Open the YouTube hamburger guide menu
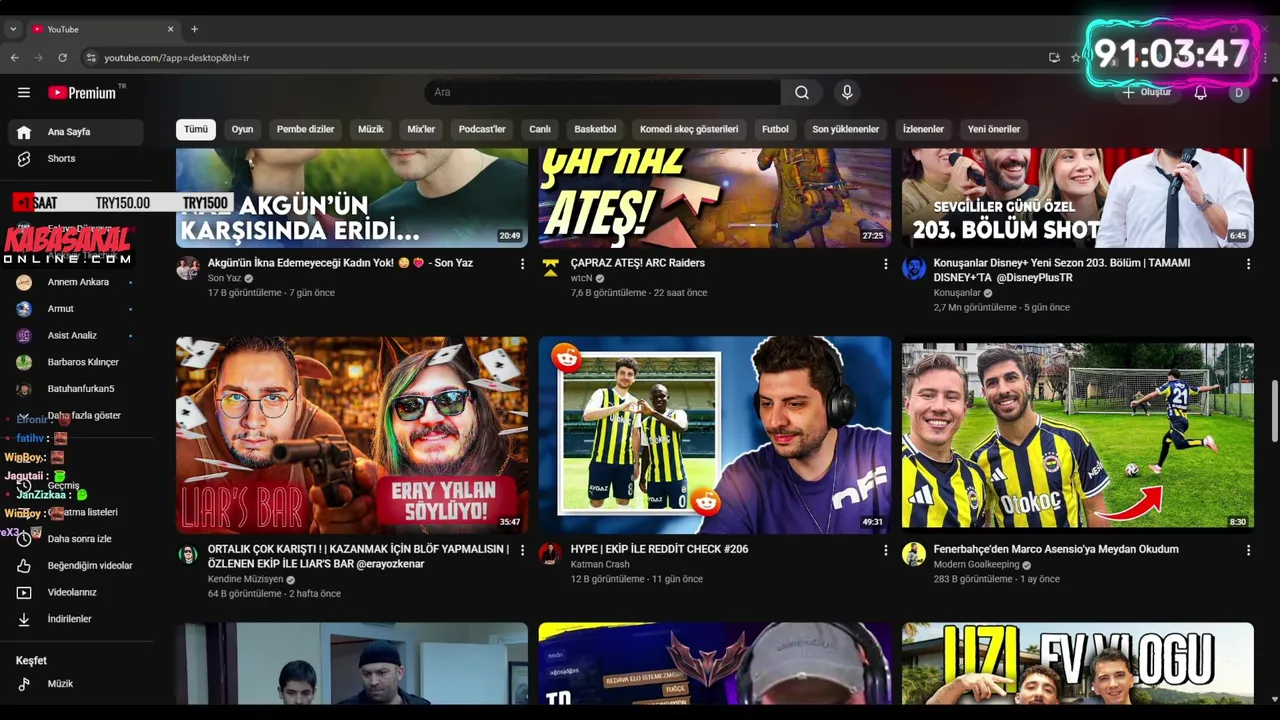The image size is (1280, 720). [x=24, y=92]
